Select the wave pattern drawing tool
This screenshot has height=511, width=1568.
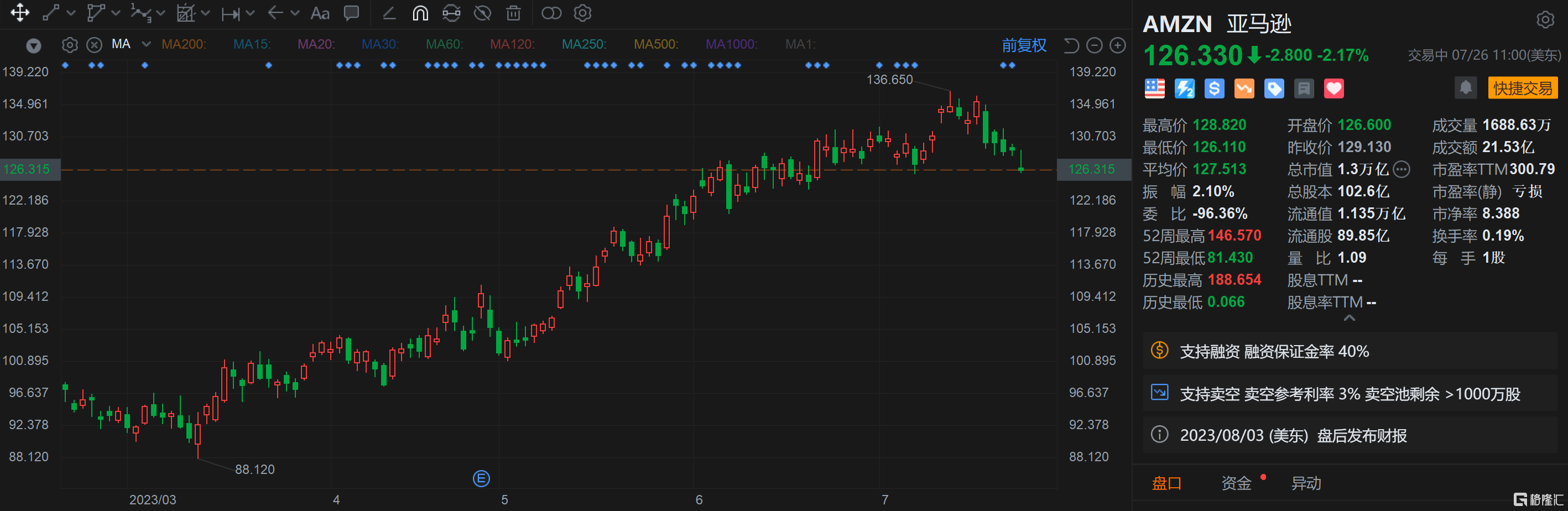pyautogui.click(x=141, y=13)
